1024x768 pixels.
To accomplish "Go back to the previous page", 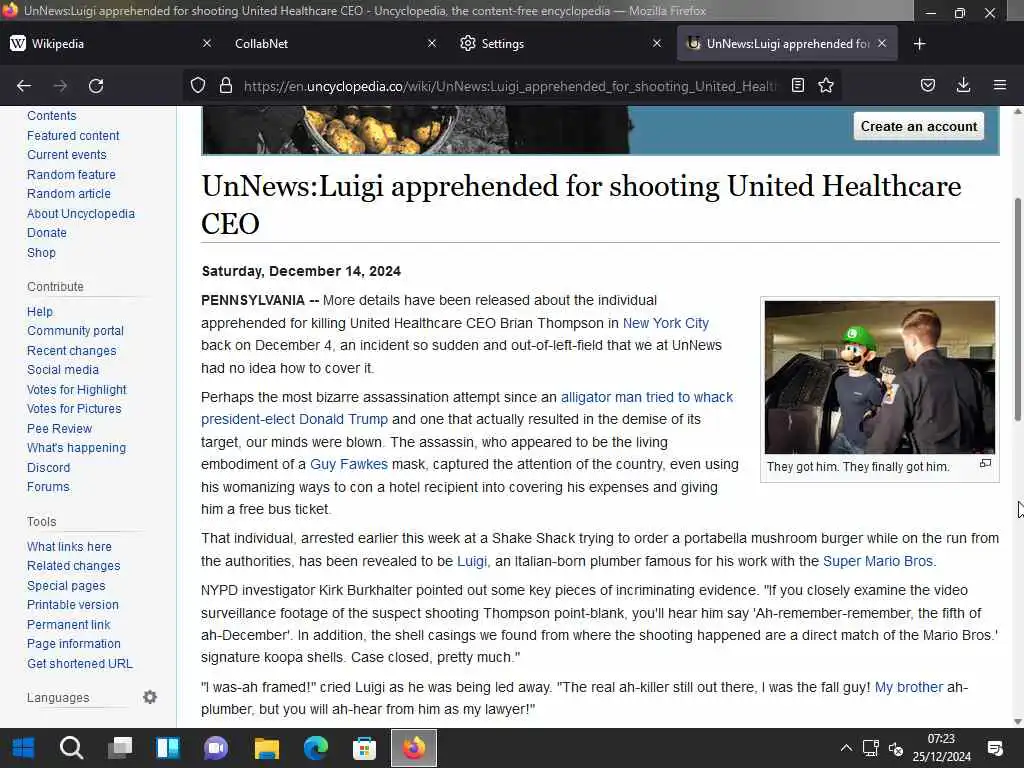I will tap(24, 86).
